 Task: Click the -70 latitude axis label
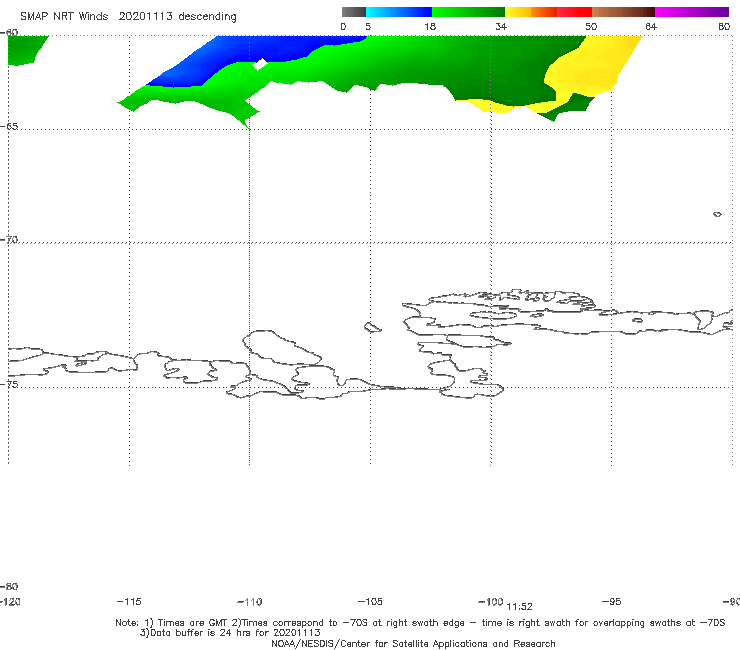point(9,239)
